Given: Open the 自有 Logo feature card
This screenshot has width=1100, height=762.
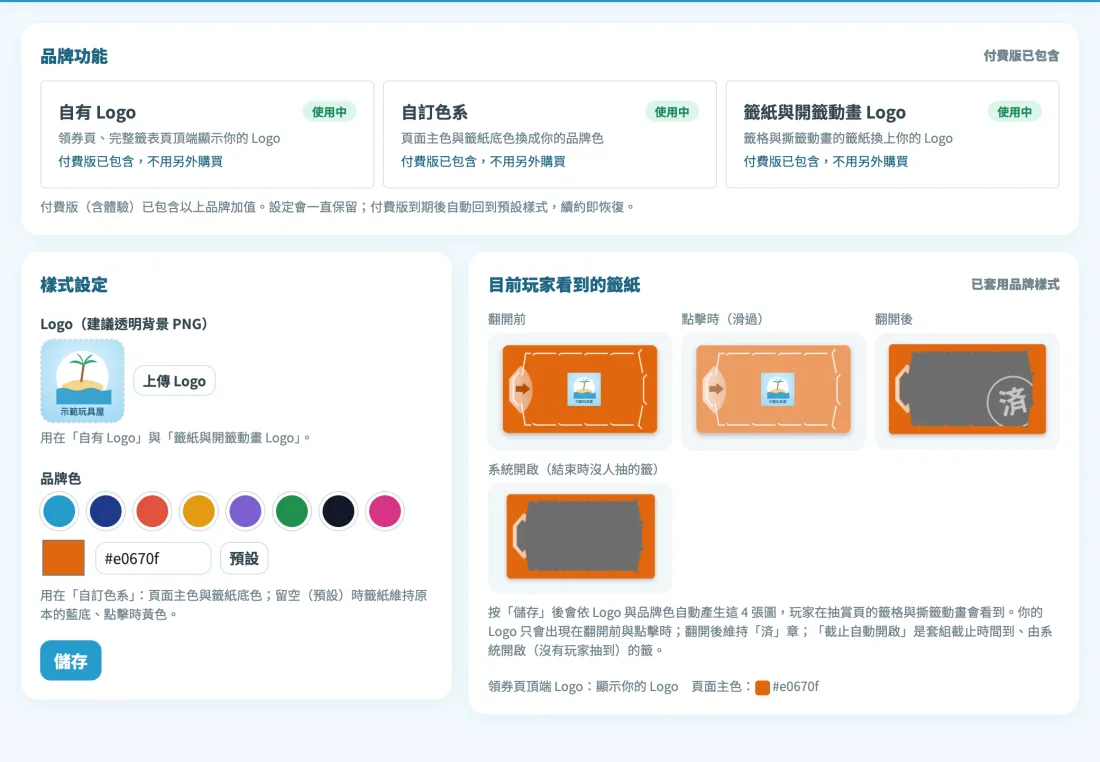Looking at the screenshot, I should click(207, 134).
